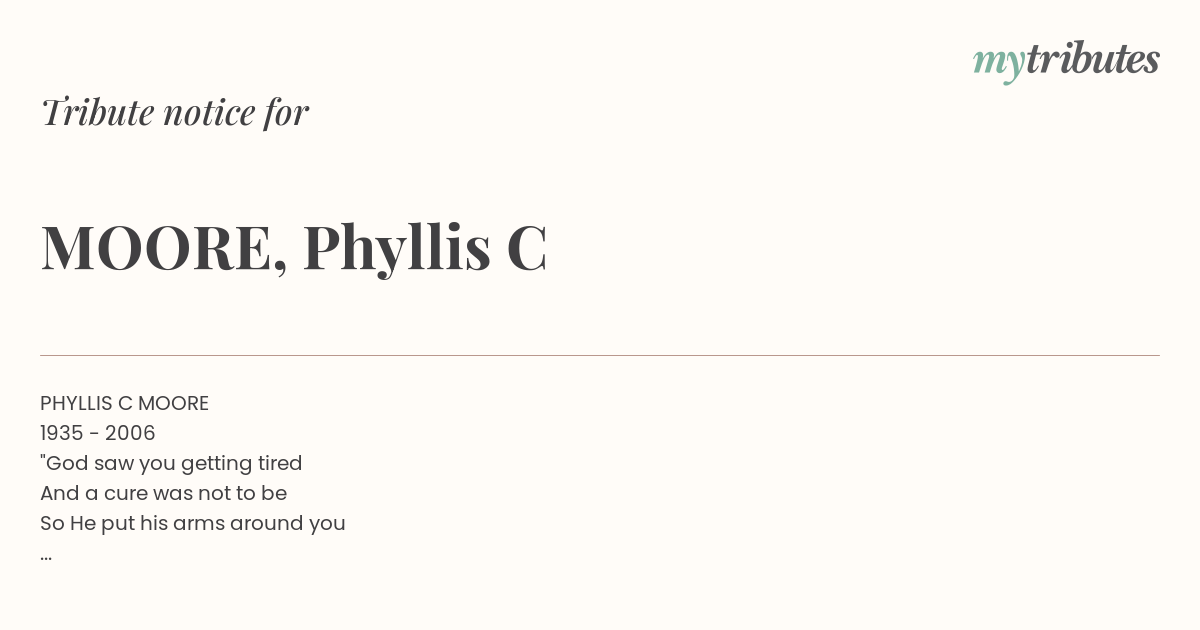The width and height of the screenshot is (1200, 630).
Task: Click the word "Tribute" in the heading
Action: 97,112
